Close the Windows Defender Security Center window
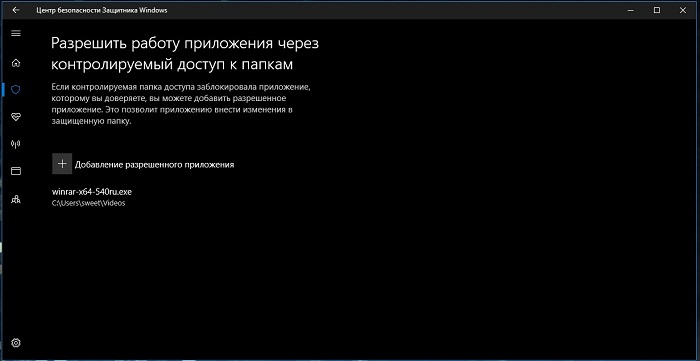This screenshot has width=700, height=361. [x=683, y=10]
